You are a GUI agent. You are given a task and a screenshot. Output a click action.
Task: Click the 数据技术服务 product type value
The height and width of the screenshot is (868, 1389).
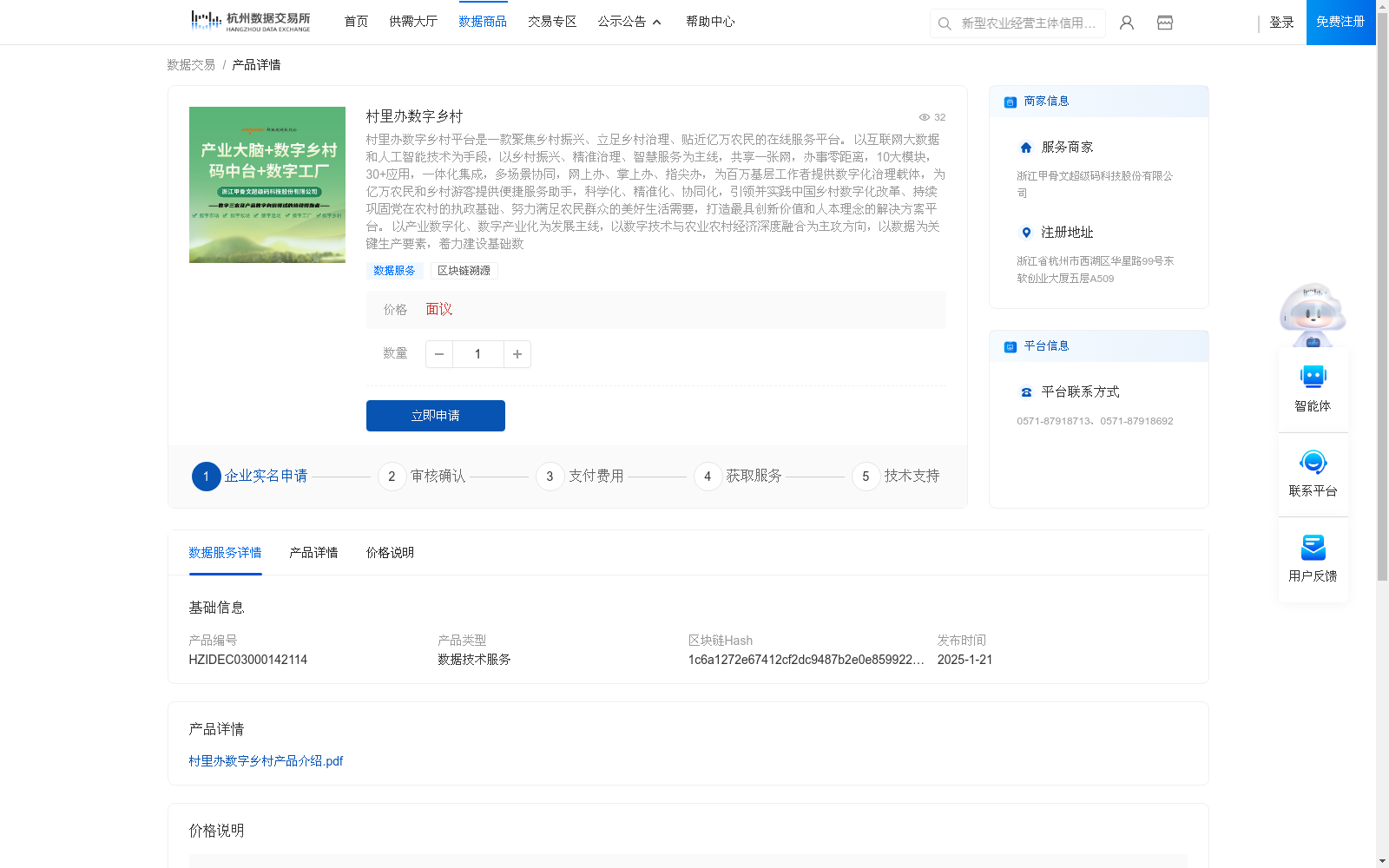click(474, 660)
